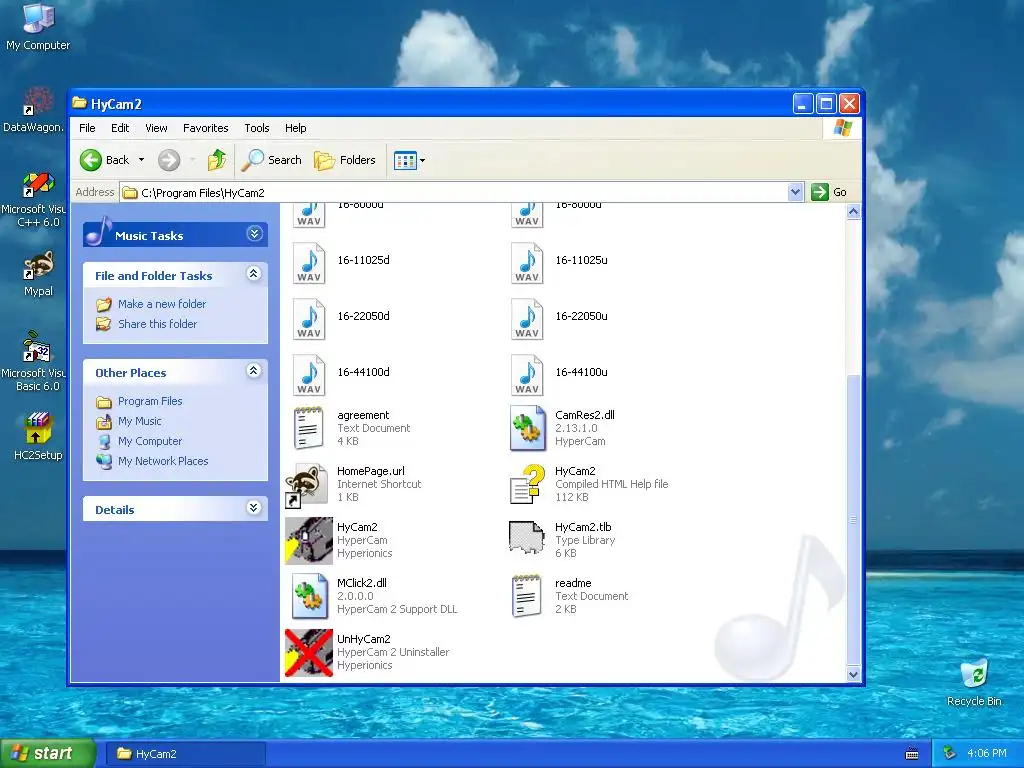Select the HyCam2 compiled HTML help file icon
Viewport: 1024px width, 768px height.
click(527, 484)
